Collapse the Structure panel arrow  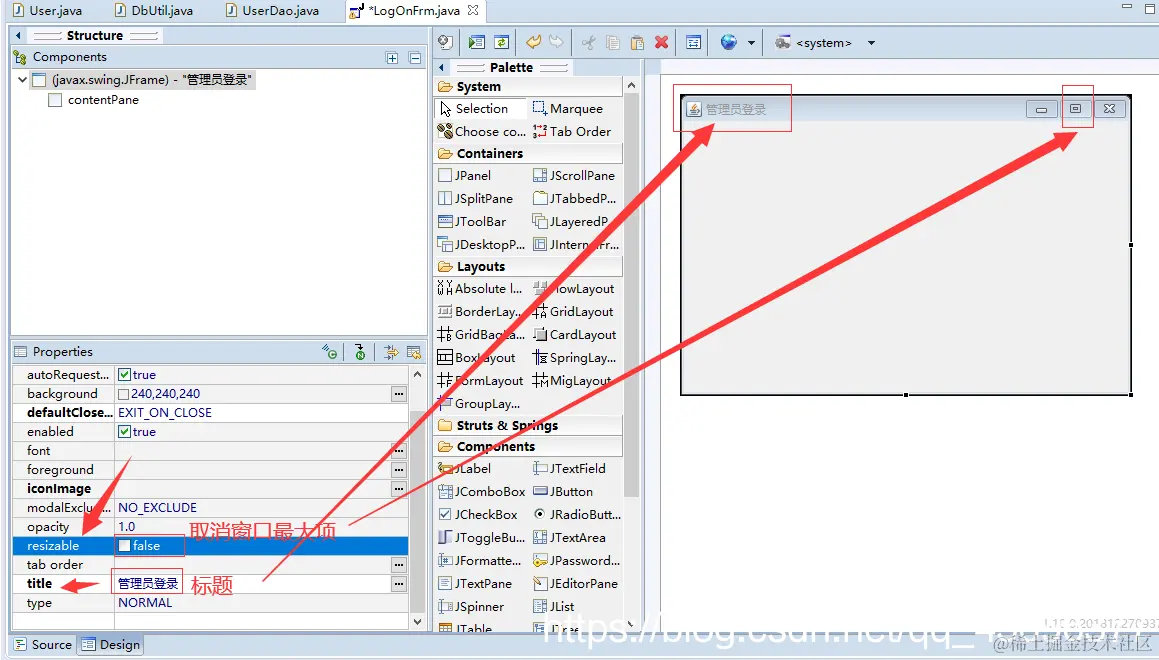(18, 35)
